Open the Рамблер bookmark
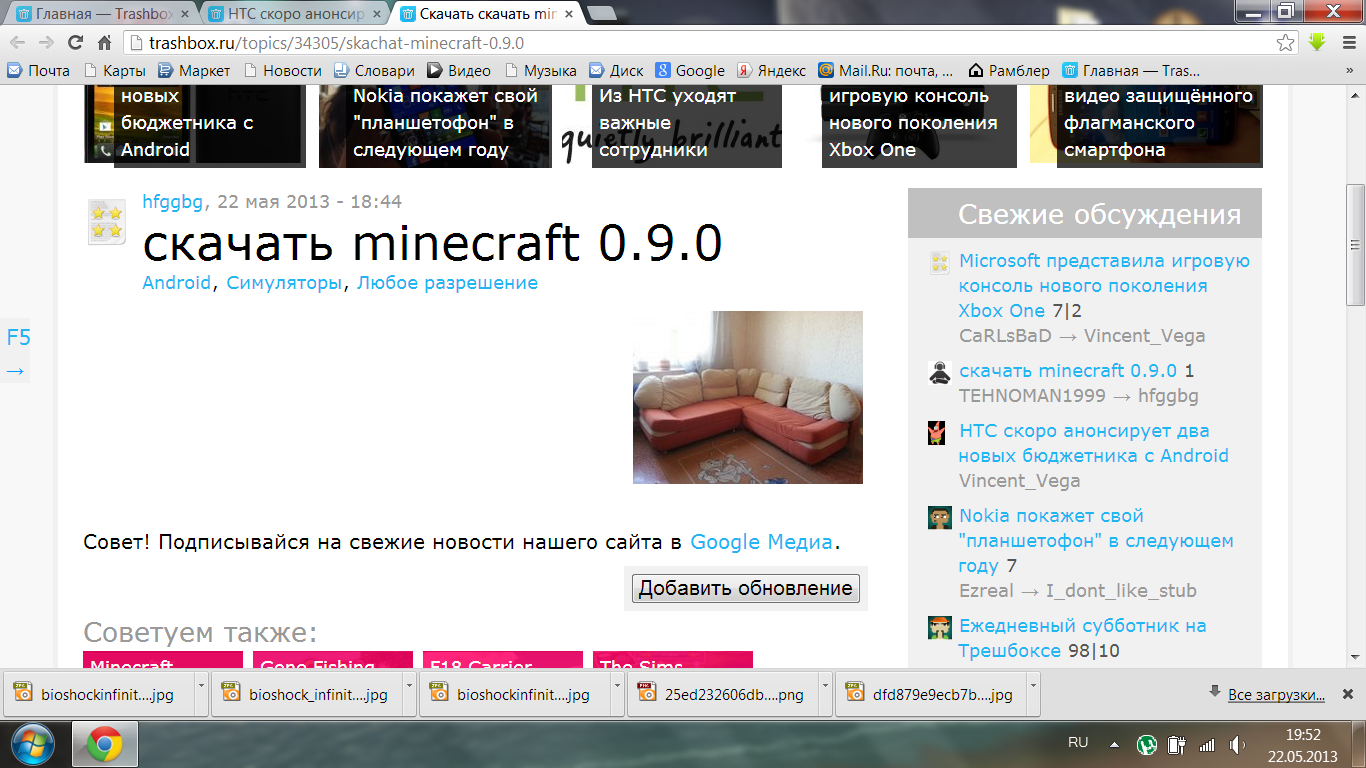The image size is (1366, 768). click(1009, 71)
